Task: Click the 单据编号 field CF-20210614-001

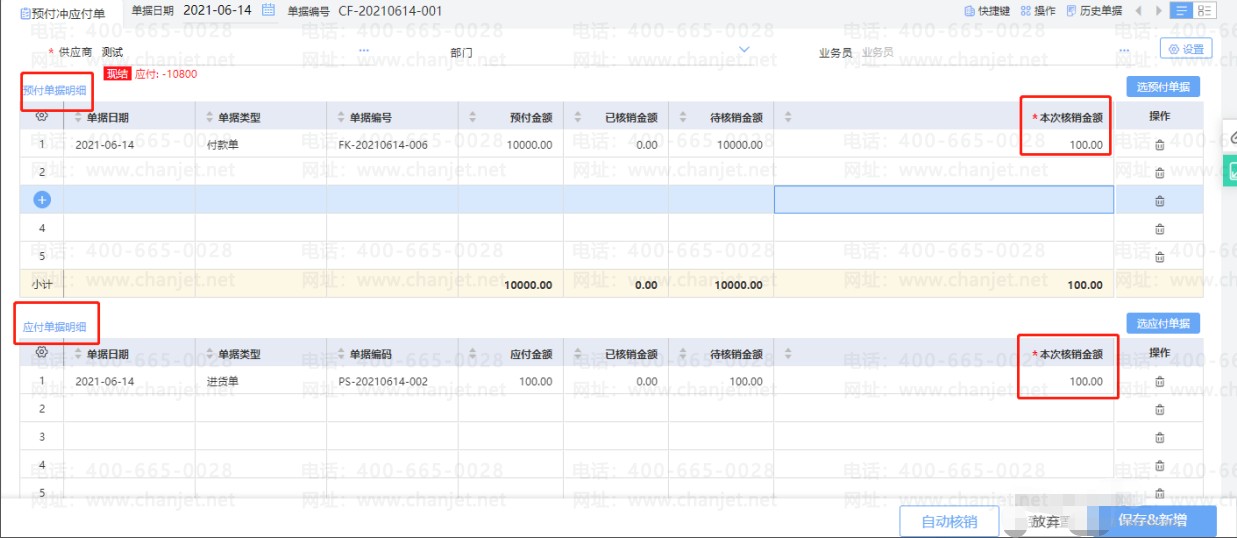Action: (391, 11)
